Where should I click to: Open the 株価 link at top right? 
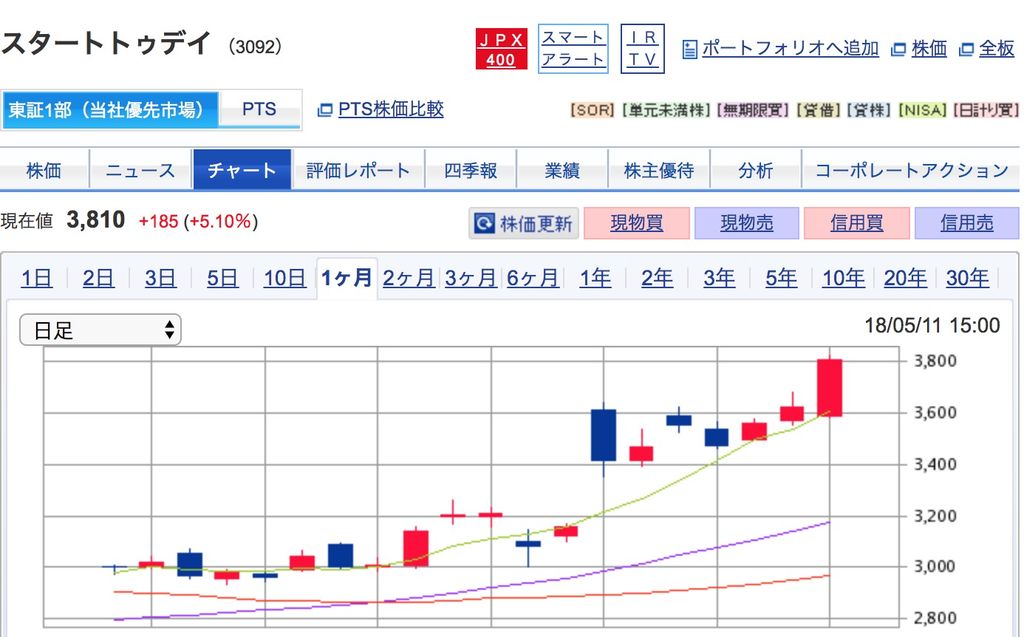pos(929,48)
